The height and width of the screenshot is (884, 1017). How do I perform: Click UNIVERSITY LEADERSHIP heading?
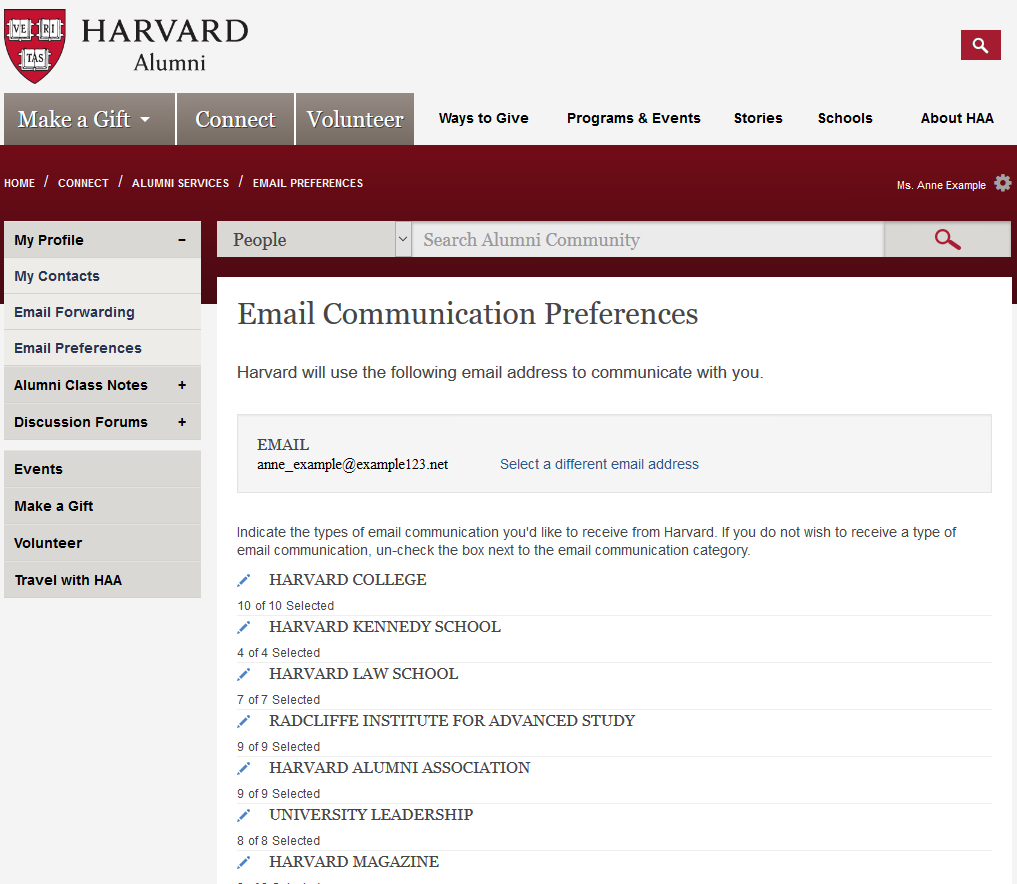pyautogui.click(x=371, y=815)
